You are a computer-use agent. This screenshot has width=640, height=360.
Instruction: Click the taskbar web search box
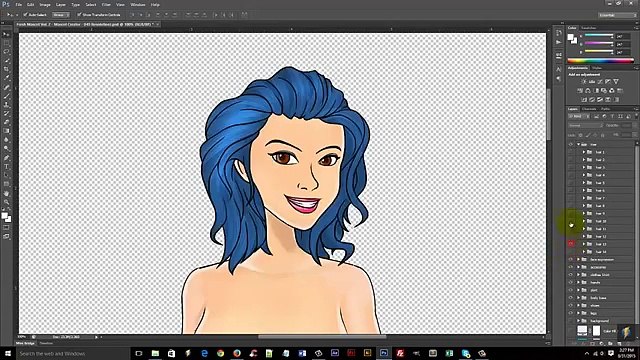(x=72, y=353)
